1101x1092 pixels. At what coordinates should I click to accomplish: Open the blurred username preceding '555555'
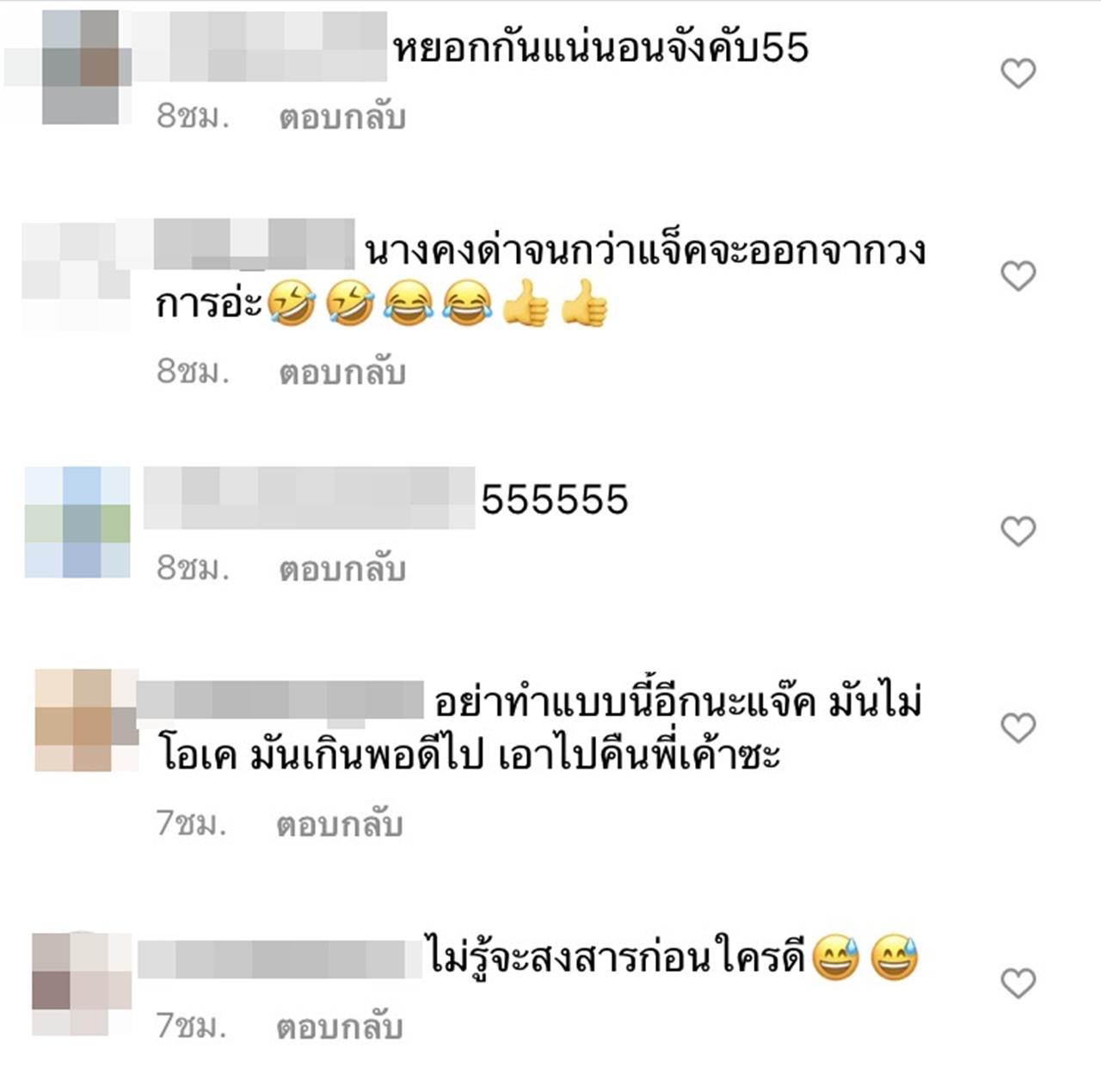(x=309, y=498)
